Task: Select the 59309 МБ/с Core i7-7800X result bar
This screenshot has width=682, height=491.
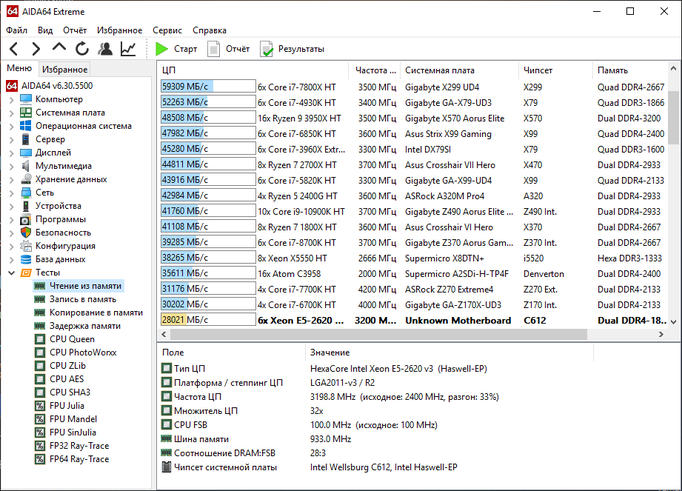Action: (x=208, y=87)
